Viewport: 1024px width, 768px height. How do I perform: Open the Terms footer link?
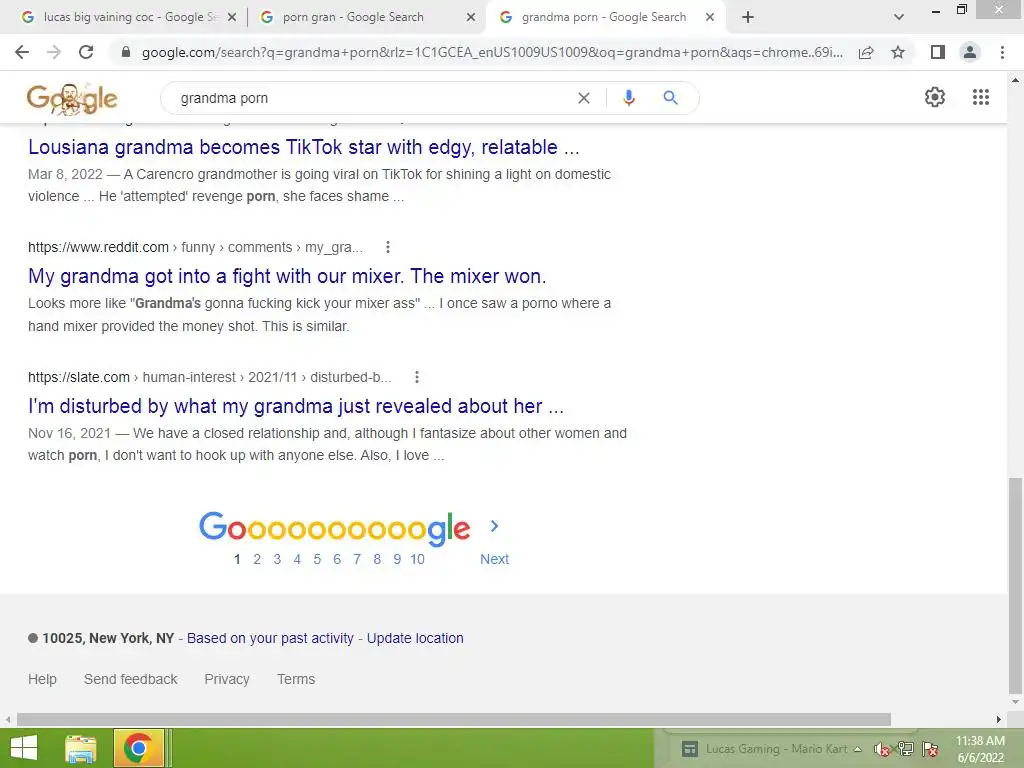(296, 679)
